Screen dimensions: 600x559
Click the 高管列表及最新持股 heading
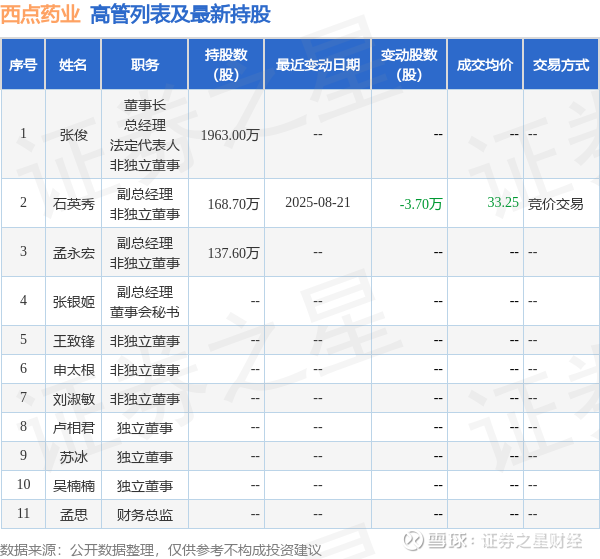point(181,15)
